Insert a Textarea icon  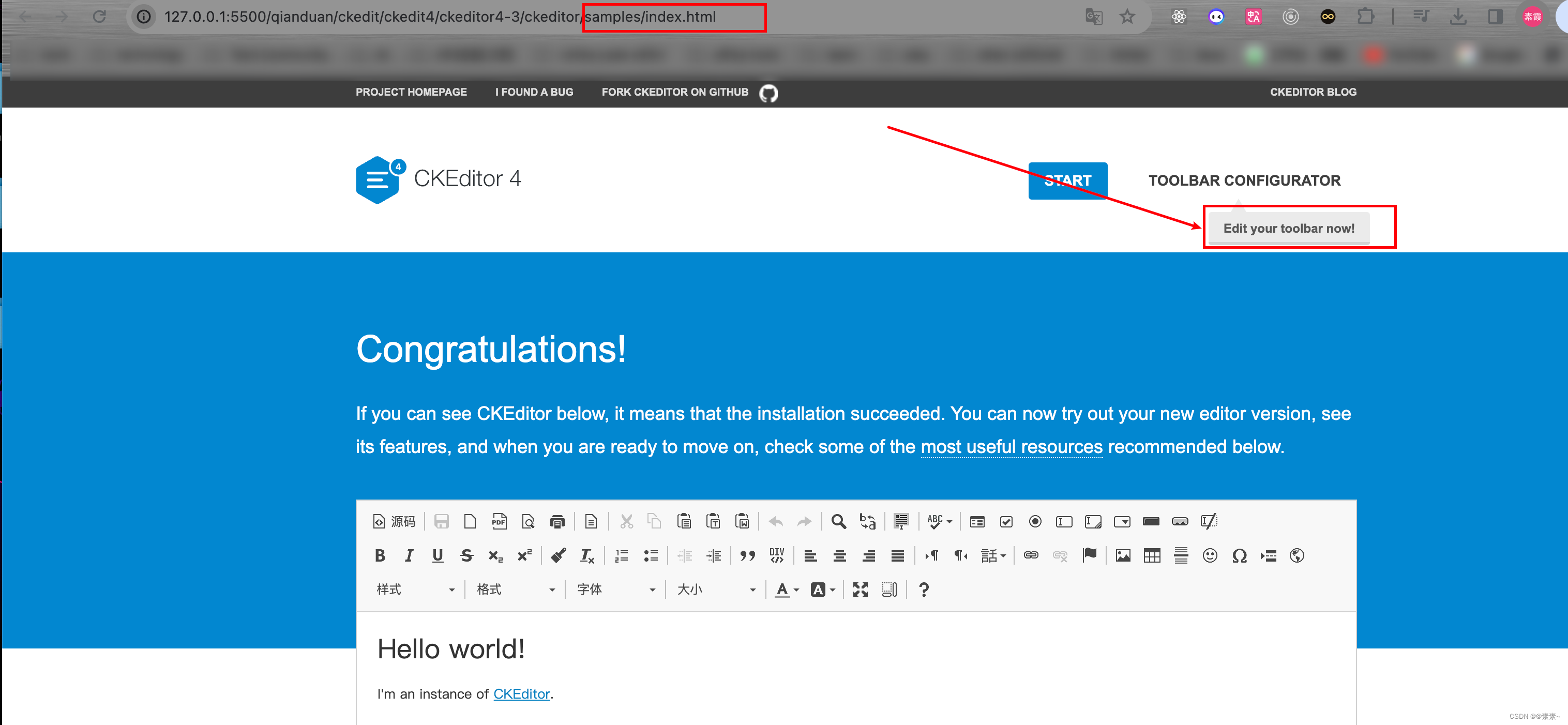1093,522
